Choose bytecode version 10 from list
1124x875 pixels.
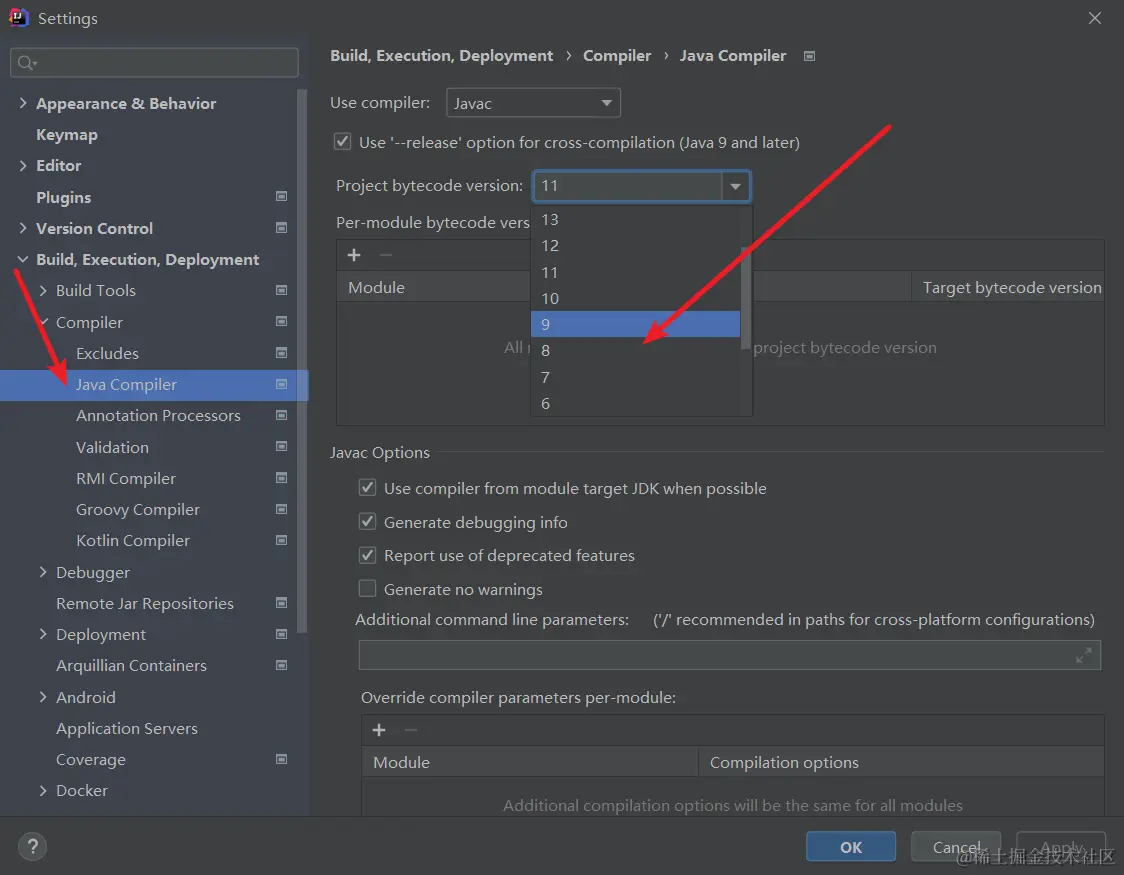pyautogui.click(x=635, y=298)
